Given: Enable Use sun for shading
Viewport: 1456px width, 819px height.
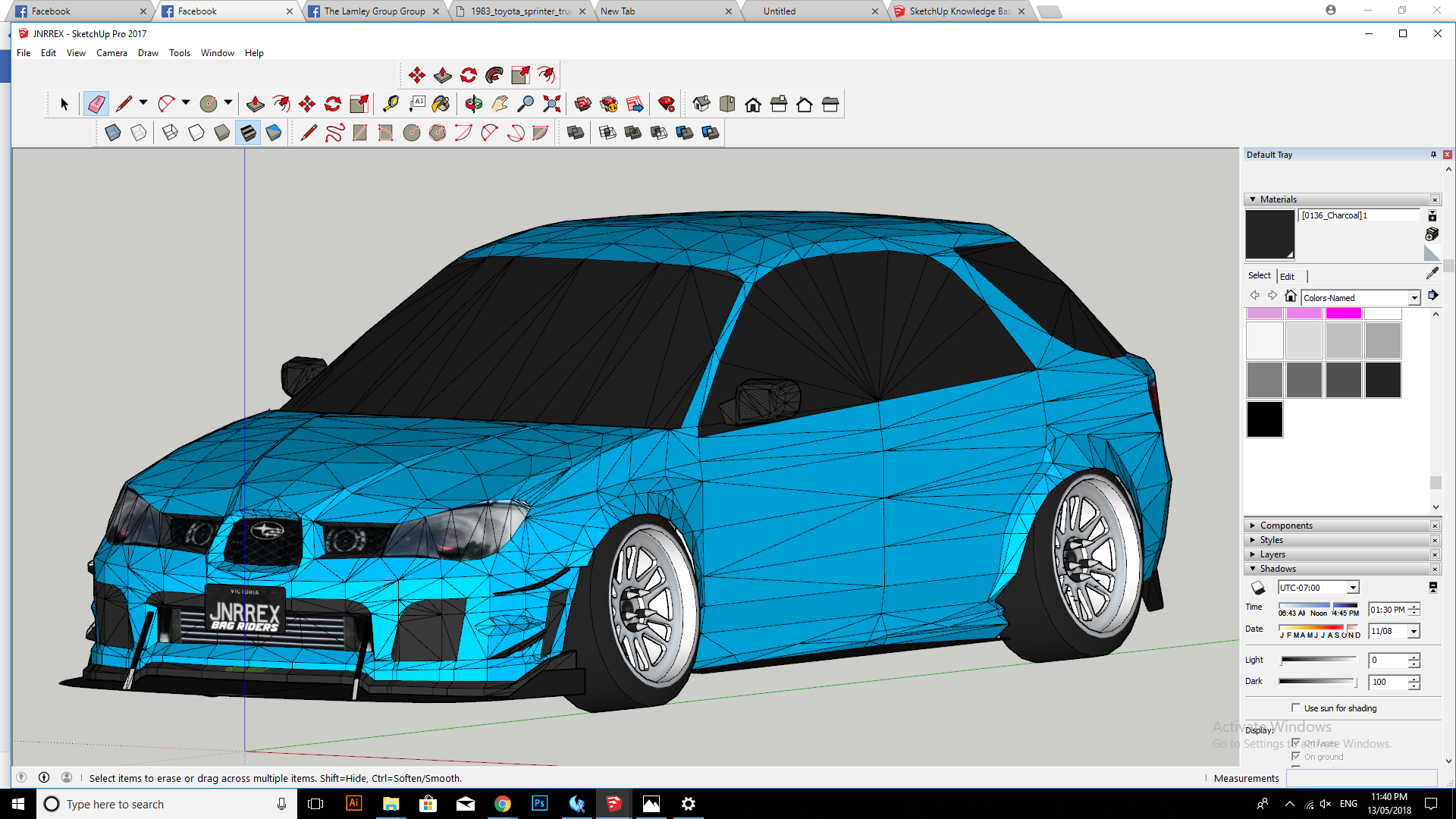Looking at the screenshot, I should coord(1297,708).
